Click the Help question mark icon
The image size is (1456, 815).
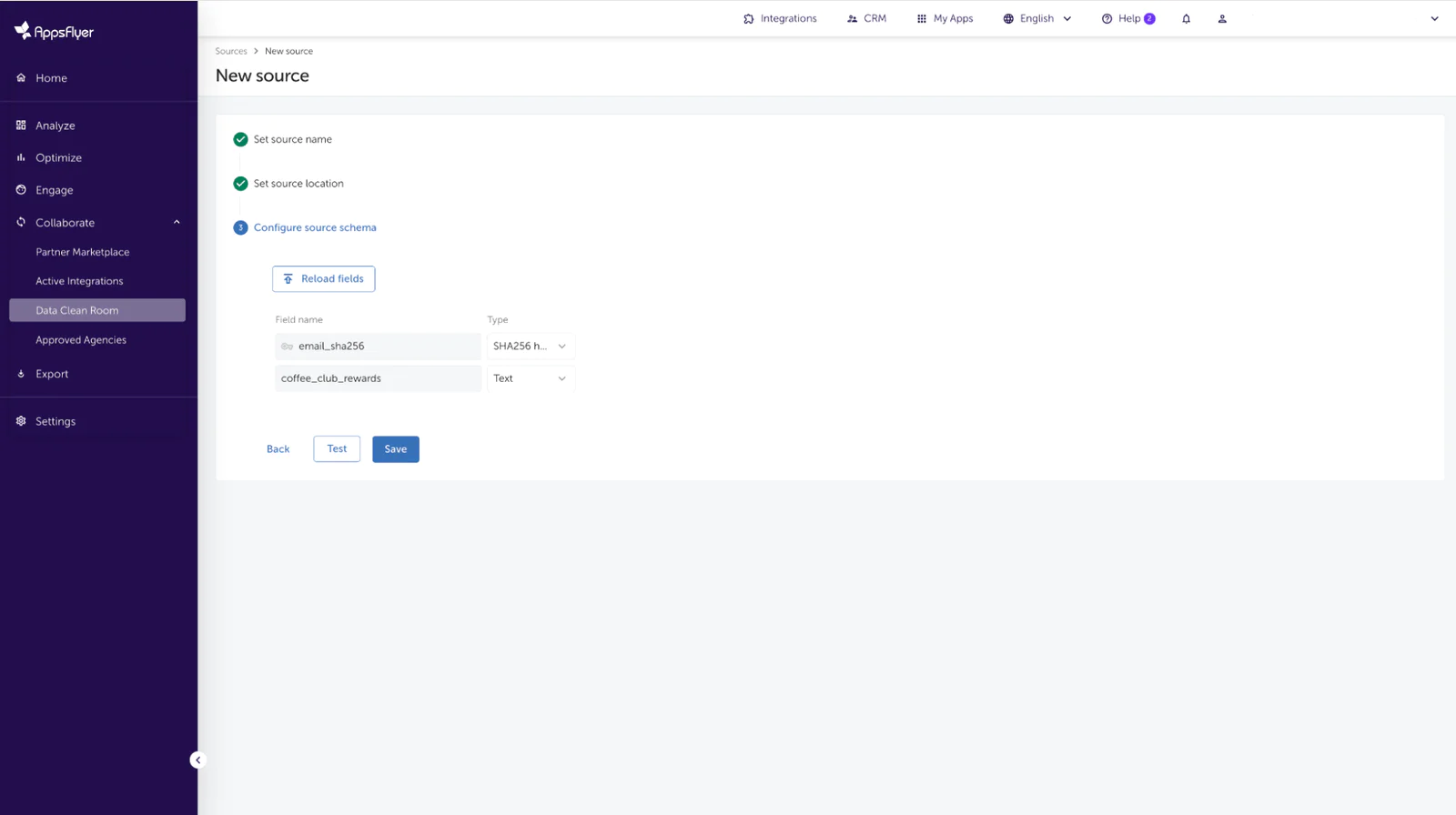pos(1107,19)
